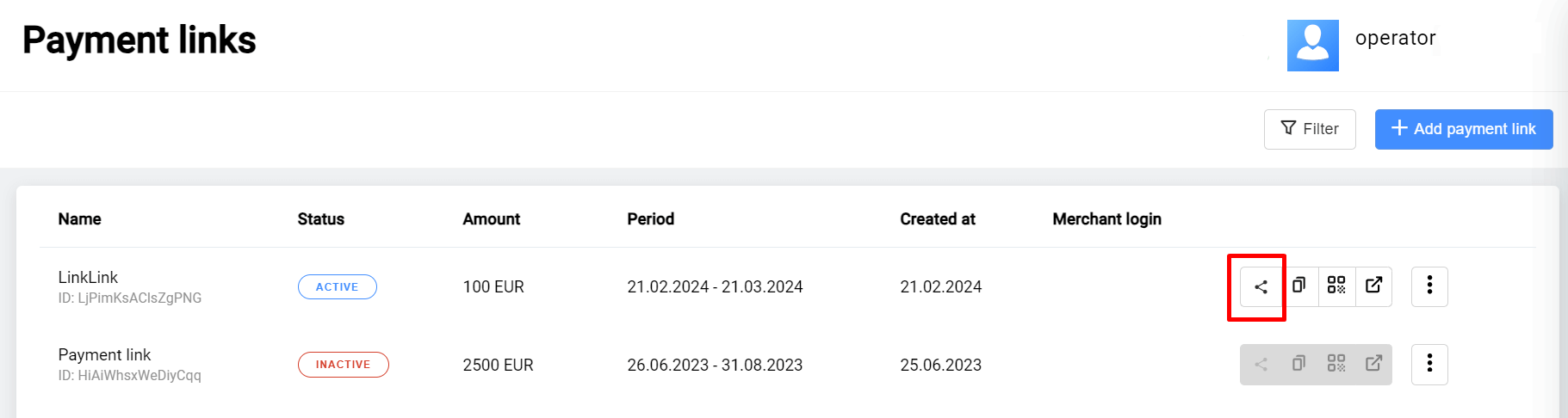1568x418 pixels.
Task: Click the Name column header
Action: tap(80, 219)
